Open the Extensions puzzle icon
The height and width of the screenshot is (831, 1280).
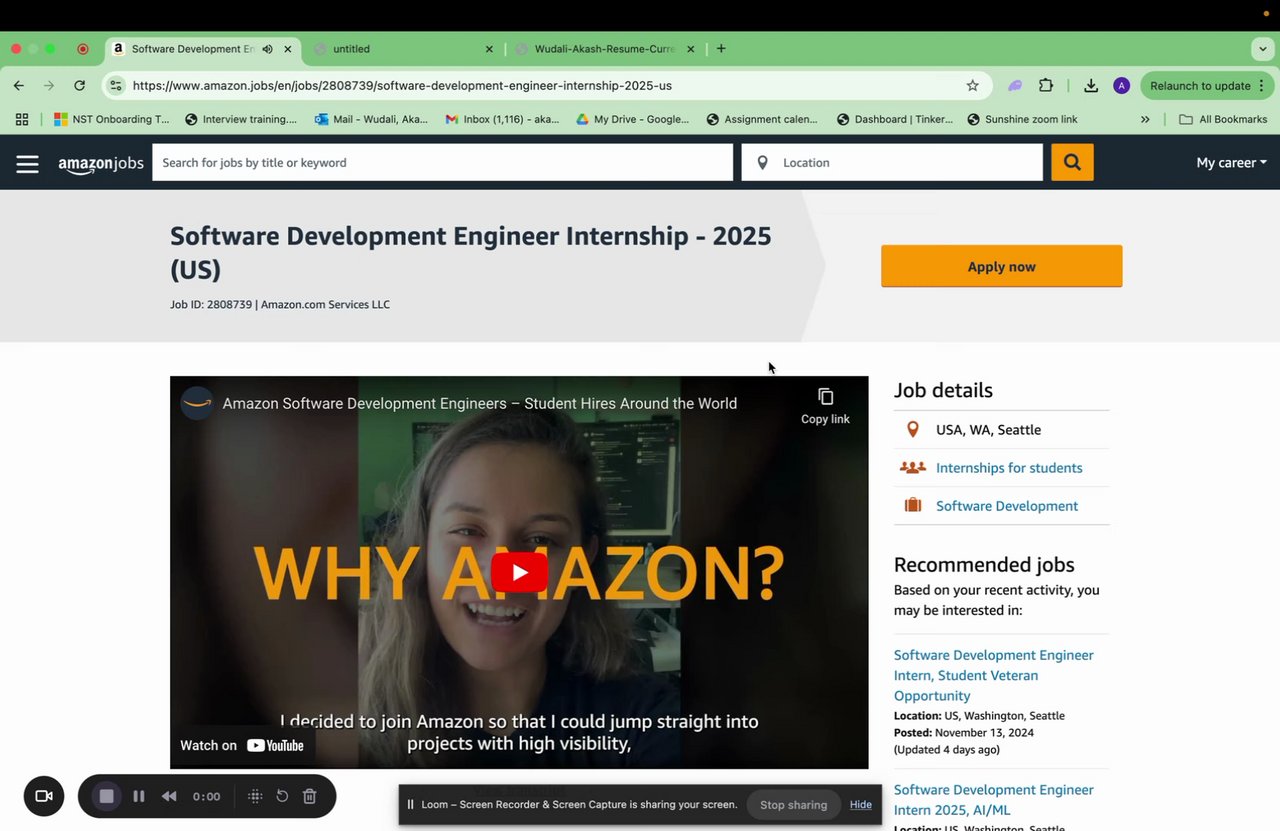(1046, 86)
